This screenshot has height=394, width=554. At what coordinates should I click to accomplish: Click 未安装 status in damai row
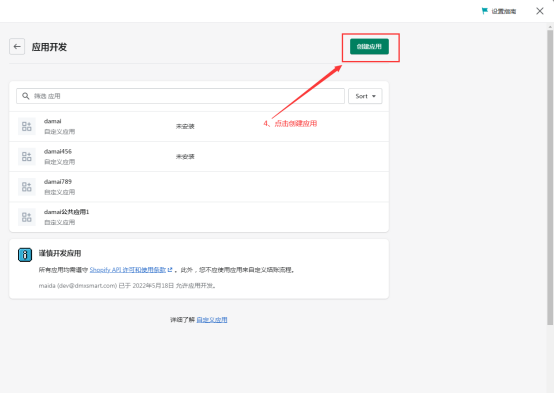point(185,126)
